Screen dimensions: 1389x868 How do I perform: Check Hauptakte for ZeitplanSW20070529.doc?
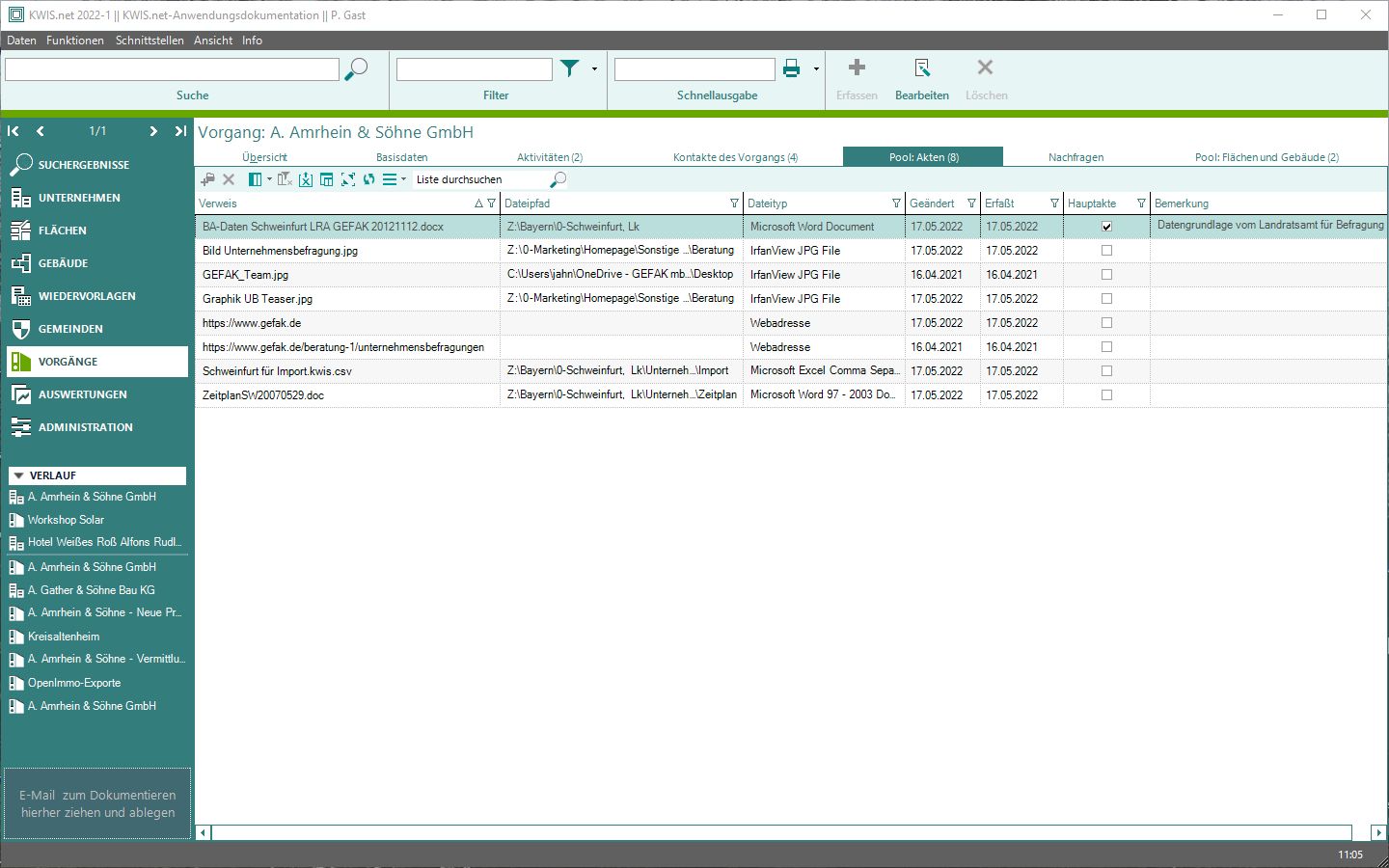(x=1106, y=395)
